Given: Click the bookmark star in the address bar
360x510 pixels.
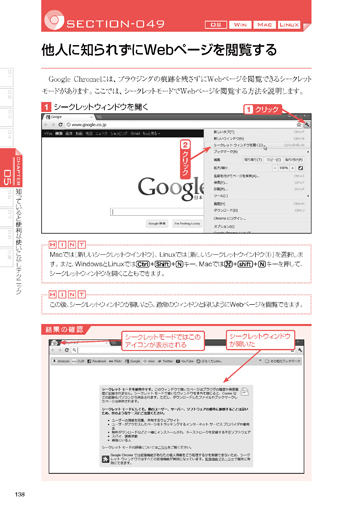Looking at the screenshot, I should pos(299,125).
